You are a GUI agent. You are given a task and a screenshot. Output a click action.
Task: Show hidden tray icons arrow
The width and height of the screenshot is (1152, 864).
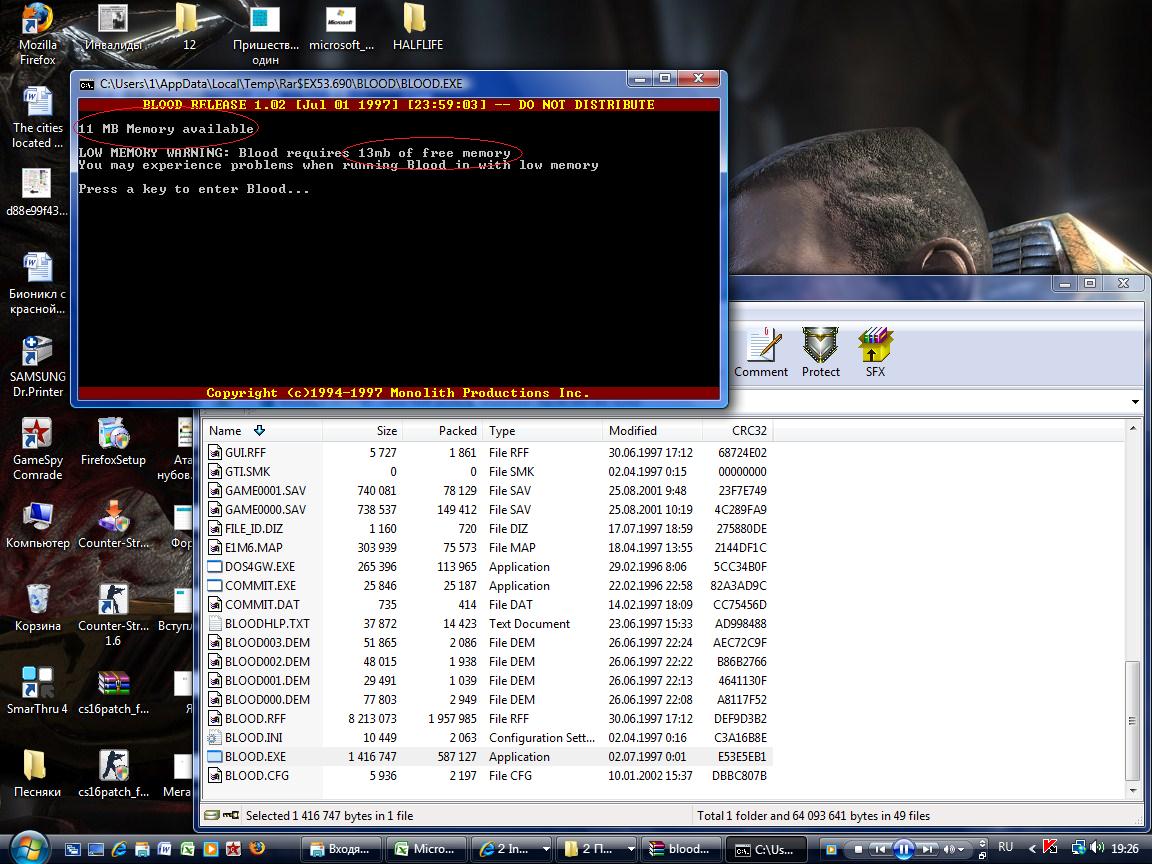[x=1032, y=849]
